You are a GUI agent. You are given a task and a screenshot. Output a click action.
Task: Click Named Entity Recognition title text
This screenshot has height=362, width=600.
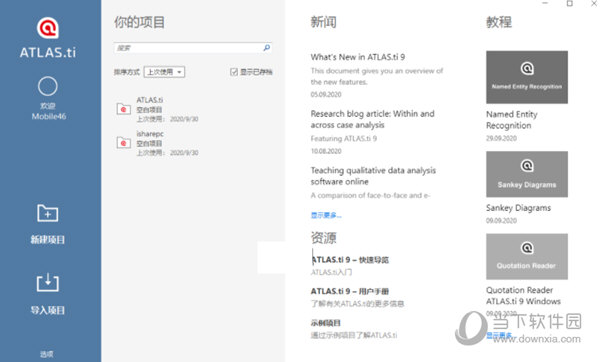512,120
